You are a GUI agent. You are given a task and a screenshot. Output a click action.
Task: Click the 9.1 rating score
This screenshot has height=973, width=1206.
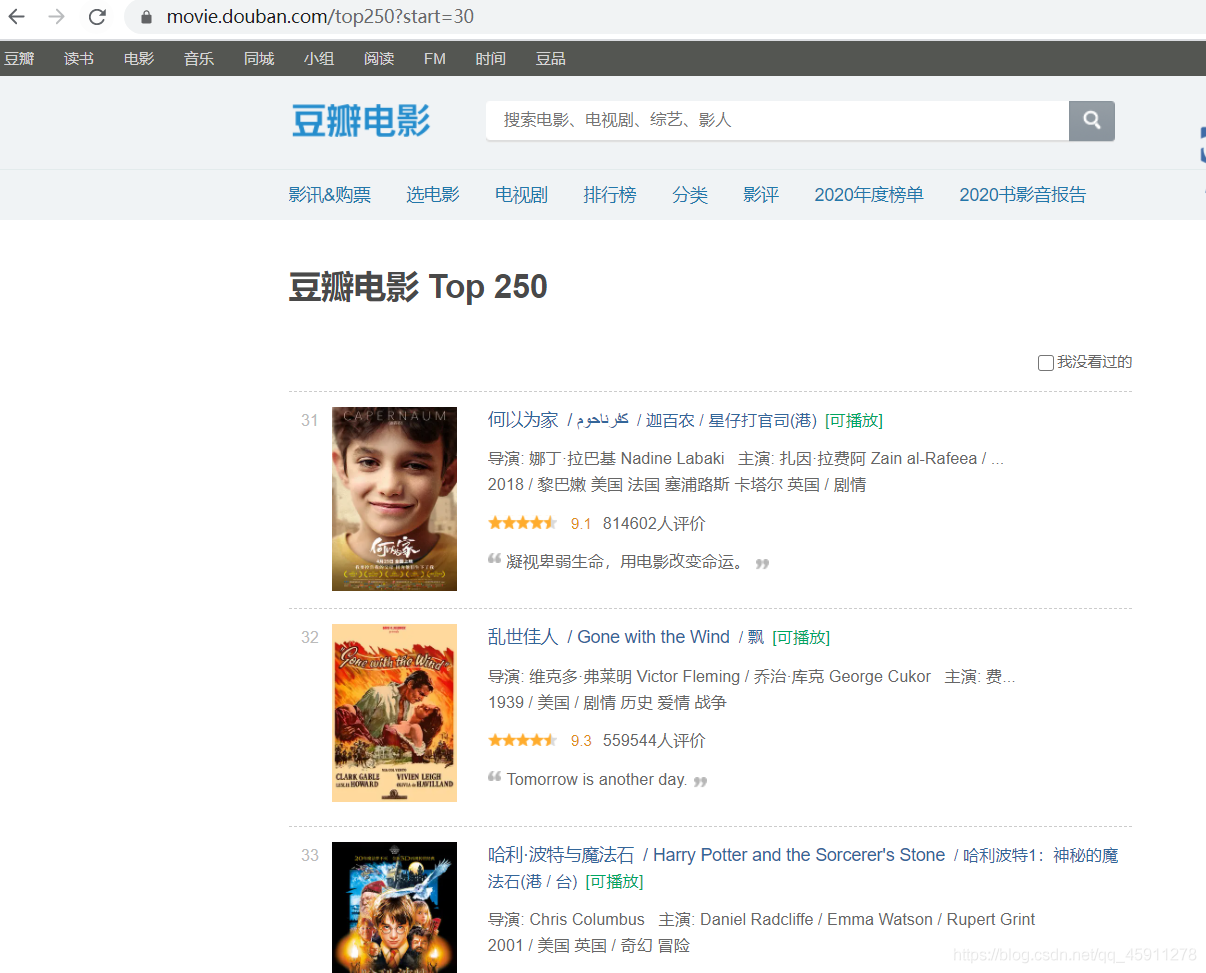coord(581,524)
